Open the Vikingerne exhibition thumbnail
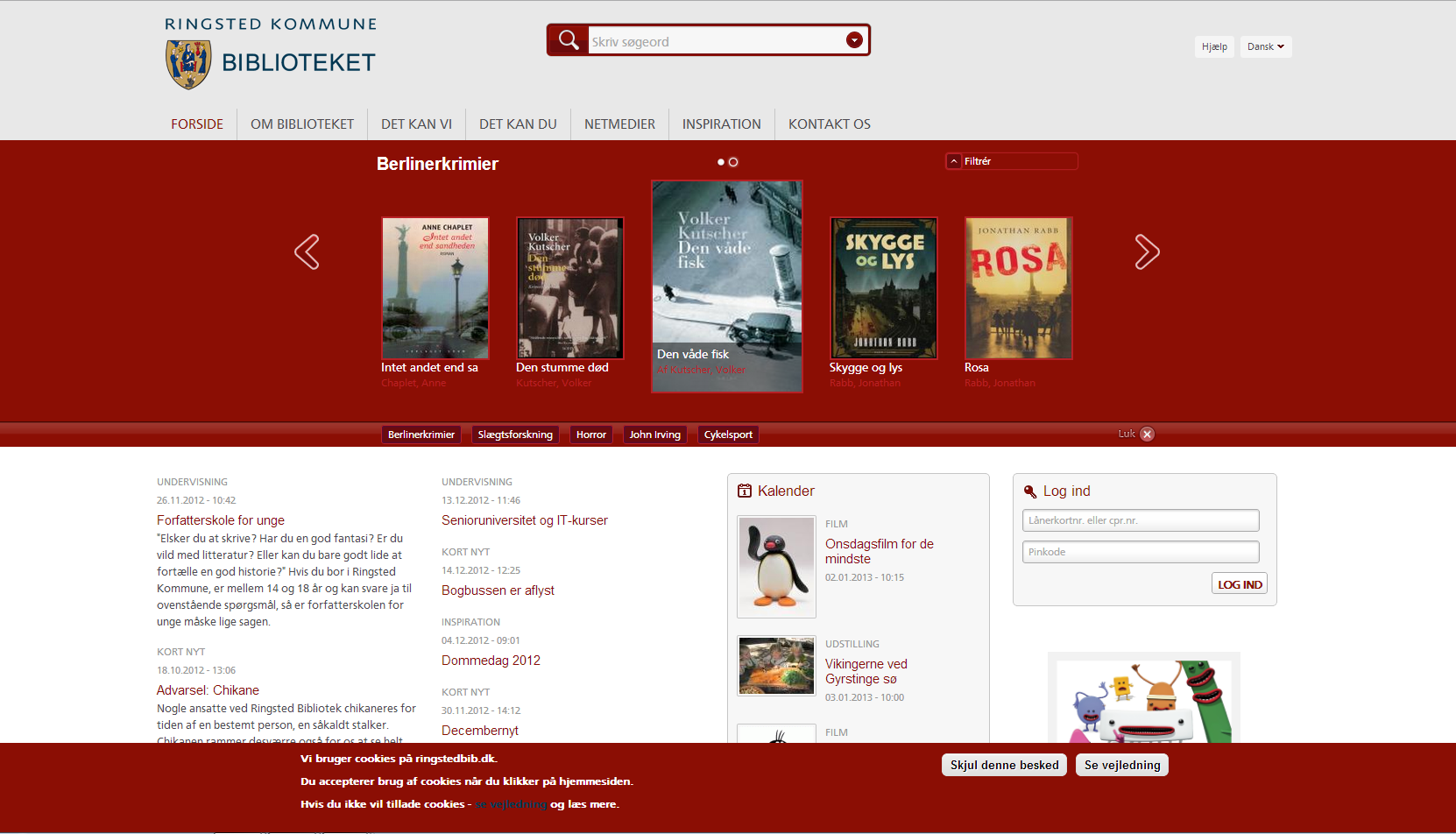Screen dimensions: 1456x834 (x=777, y=666)
